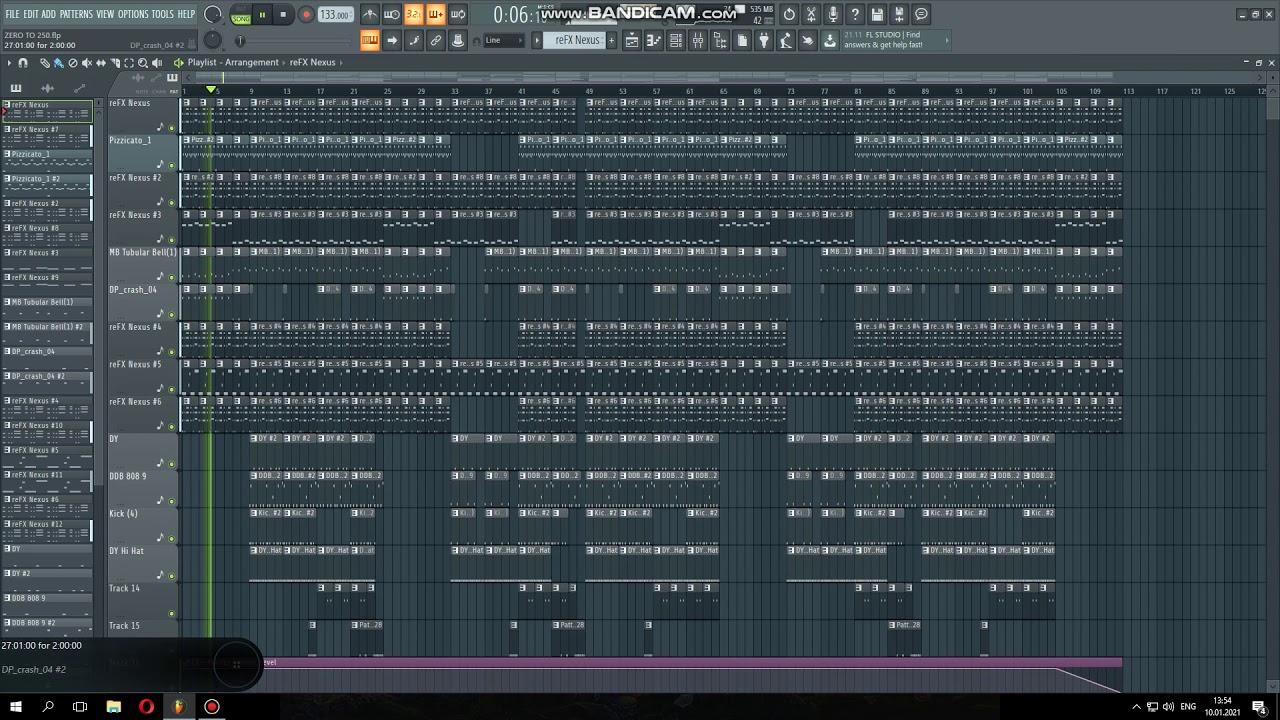Click the Windows Start button
This screenshot has height=720, width=1280.
click(15, 707)
